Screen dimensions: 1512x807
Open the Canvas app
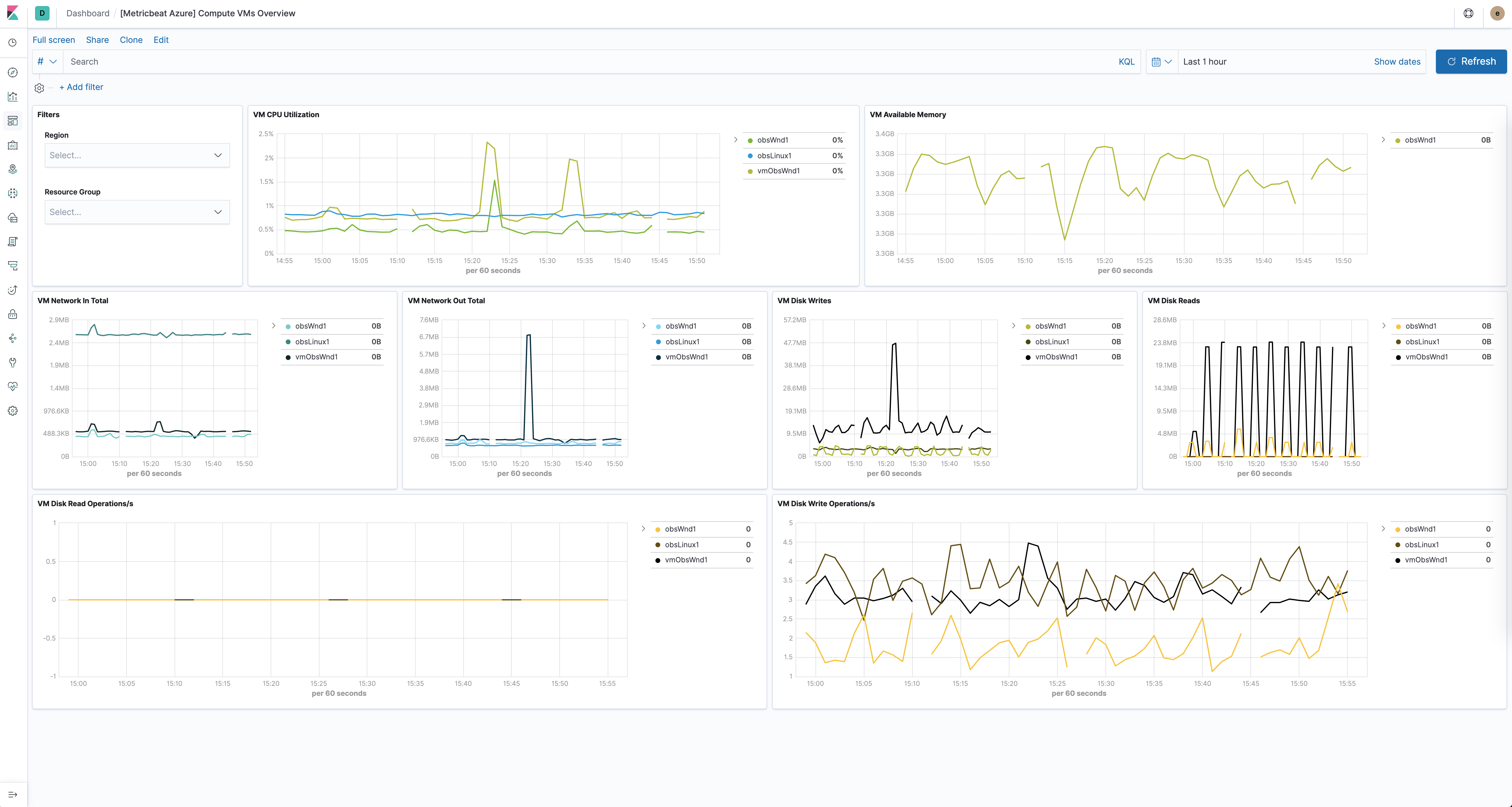coord(12,146)
